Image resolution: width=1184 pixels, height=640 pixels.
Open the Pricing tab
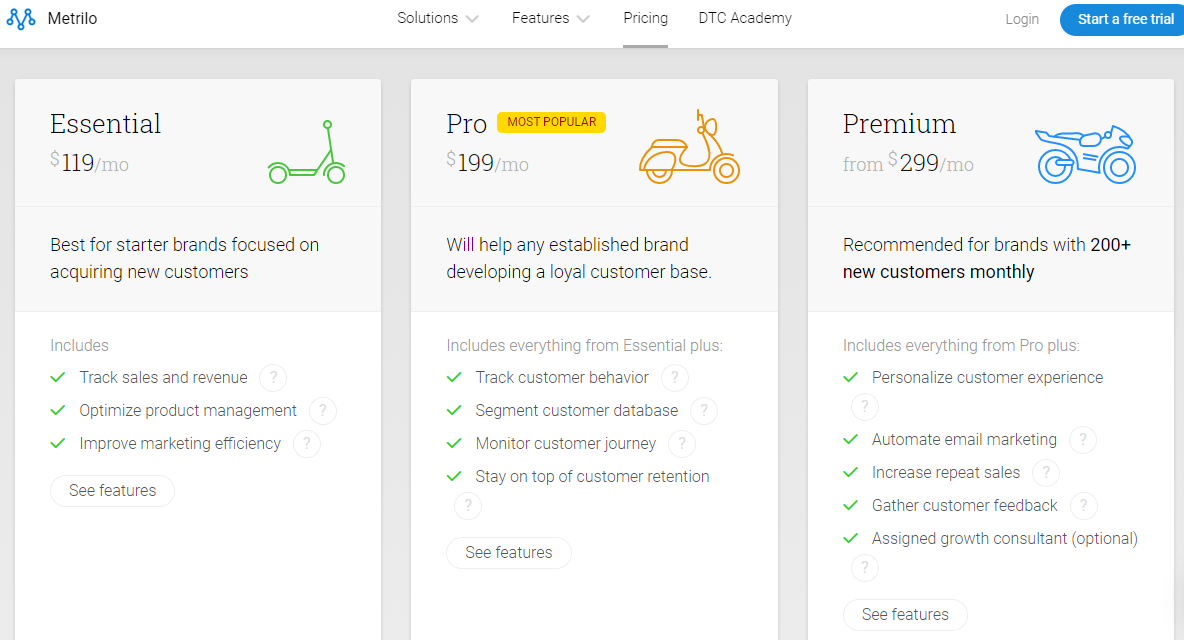coord(645,18)
